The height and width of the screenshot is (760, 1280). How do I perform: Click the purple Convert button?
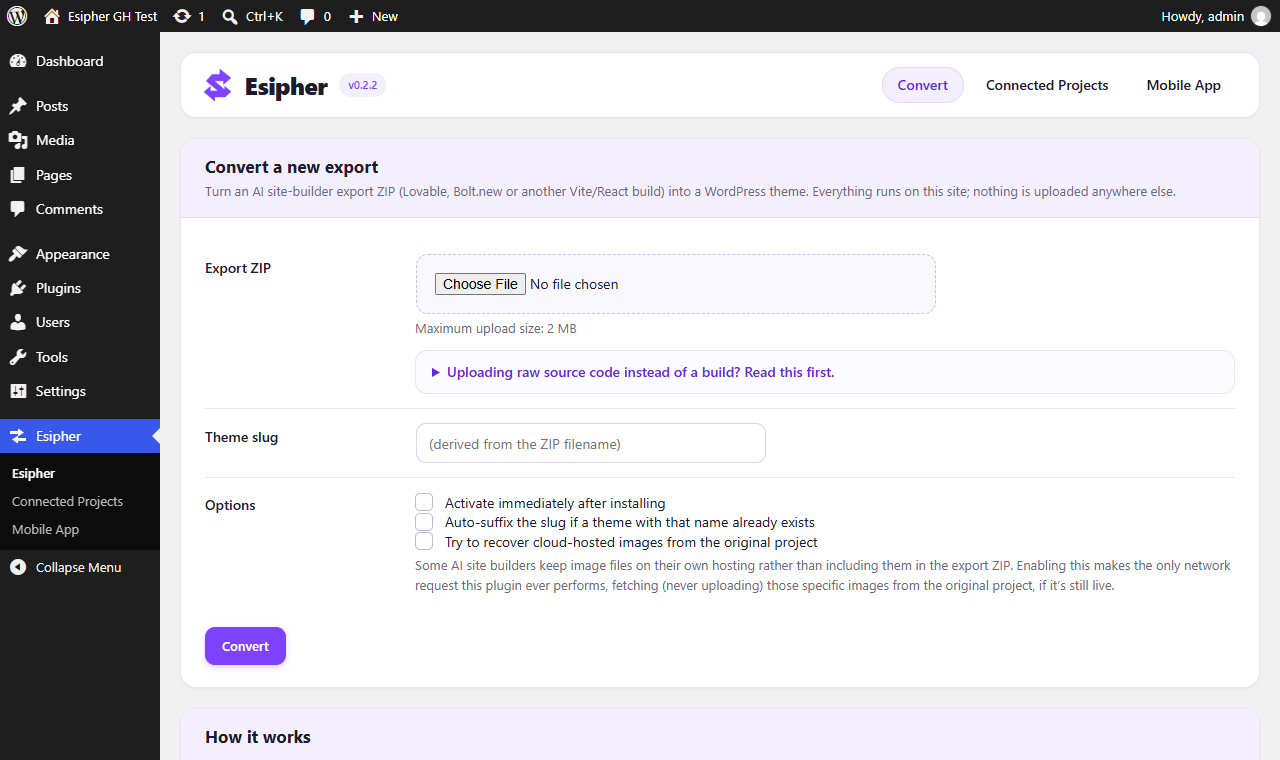(x=245, y=646)
